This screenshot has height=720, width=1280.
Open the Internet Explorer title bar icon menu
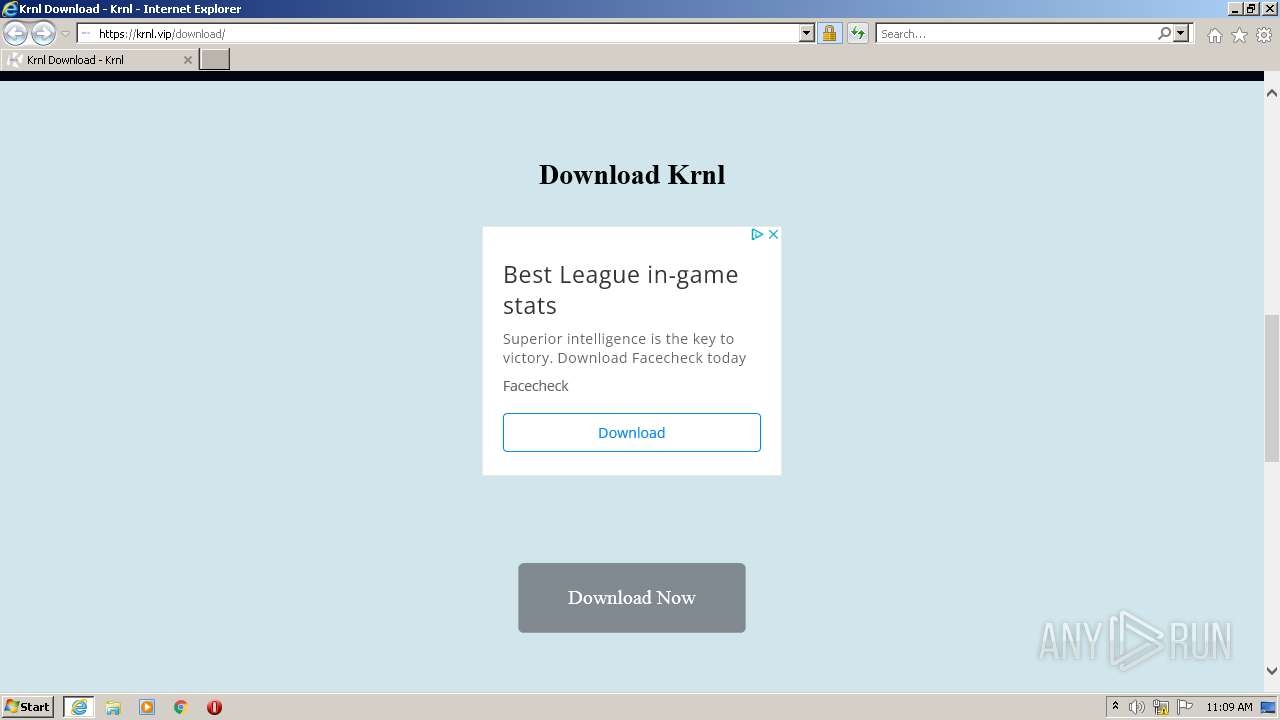pyautogui.click(x=9, y=9)
